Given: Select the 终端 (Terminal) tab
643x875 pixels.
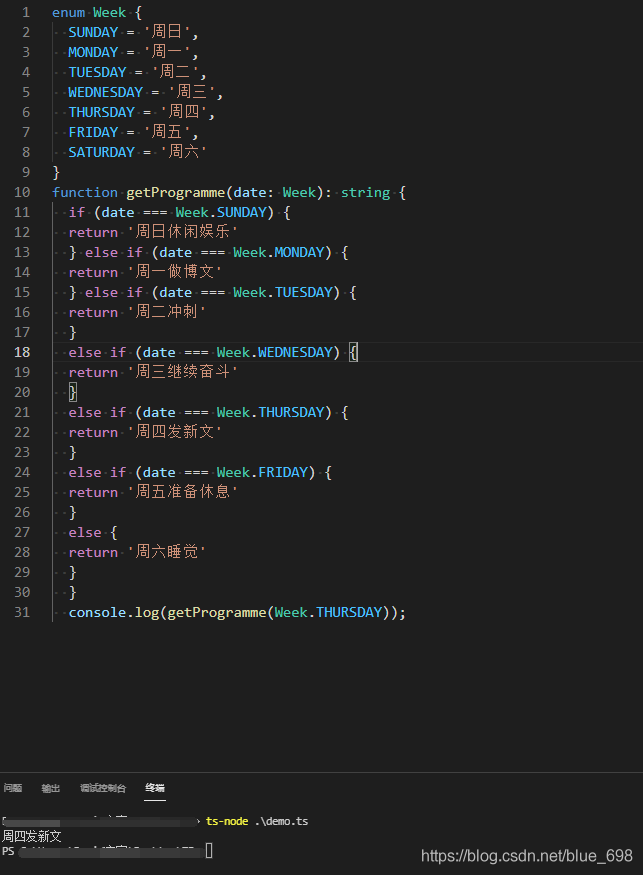Looking at the screenshot, I should click(x=155, y=788).
